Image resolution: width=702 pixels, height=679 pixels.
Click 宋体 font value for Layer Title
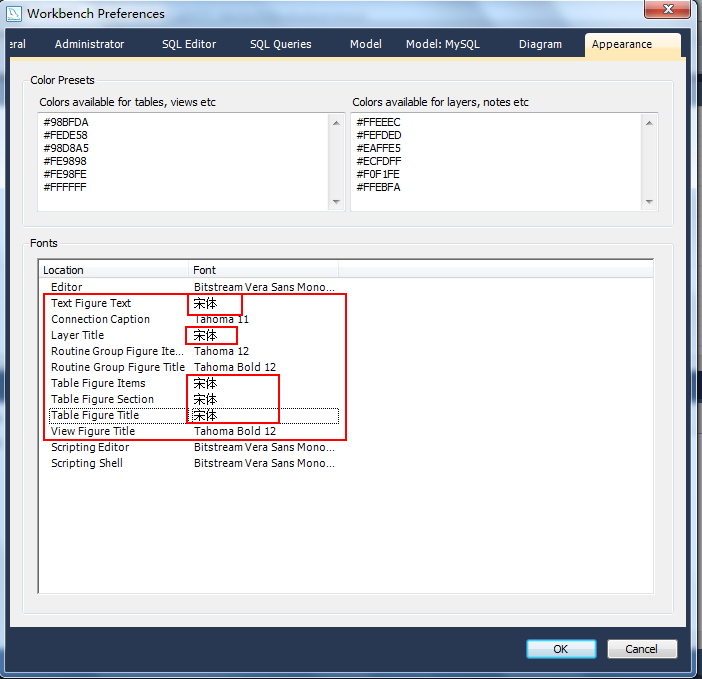point(205,335)
